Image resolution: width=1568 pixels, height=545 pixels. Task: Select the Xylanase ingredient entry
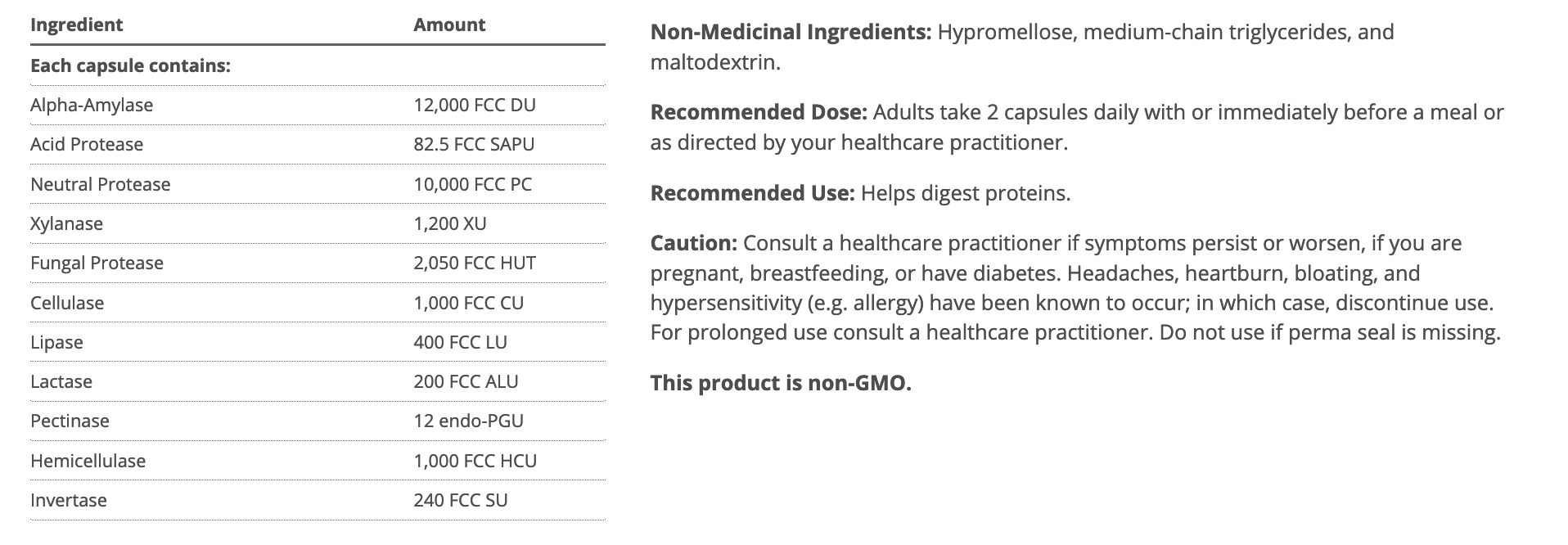point(67,223)
